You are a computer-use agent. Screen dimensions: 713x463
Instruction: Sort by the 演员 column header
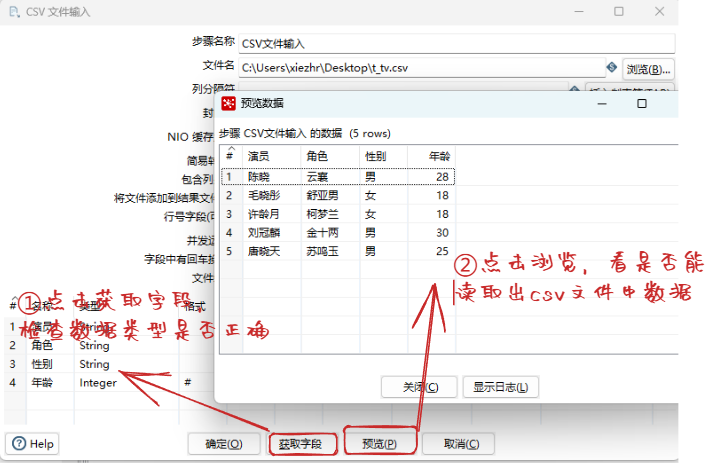(x=271, y=156)
